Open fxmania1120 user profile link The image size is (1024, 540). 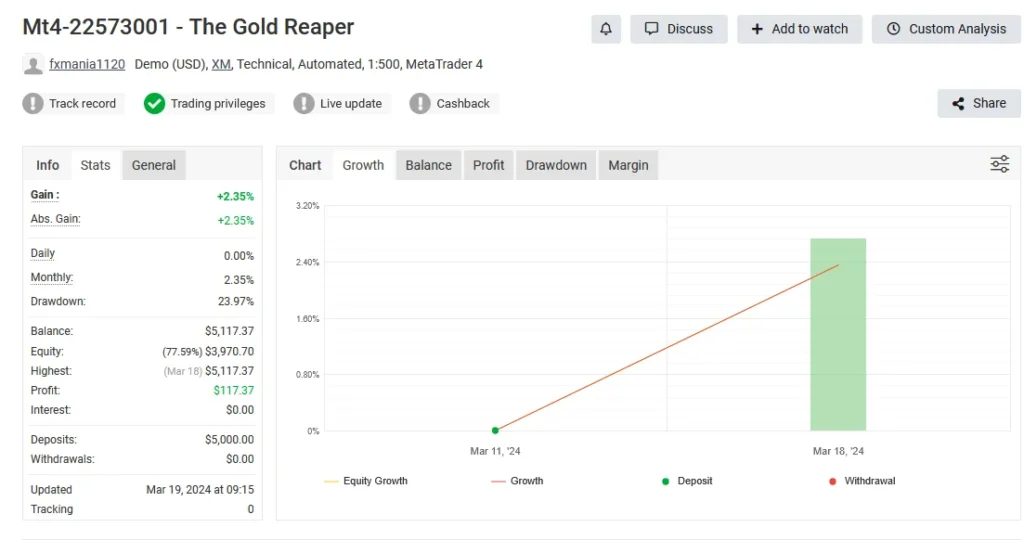tap(87, 64)
